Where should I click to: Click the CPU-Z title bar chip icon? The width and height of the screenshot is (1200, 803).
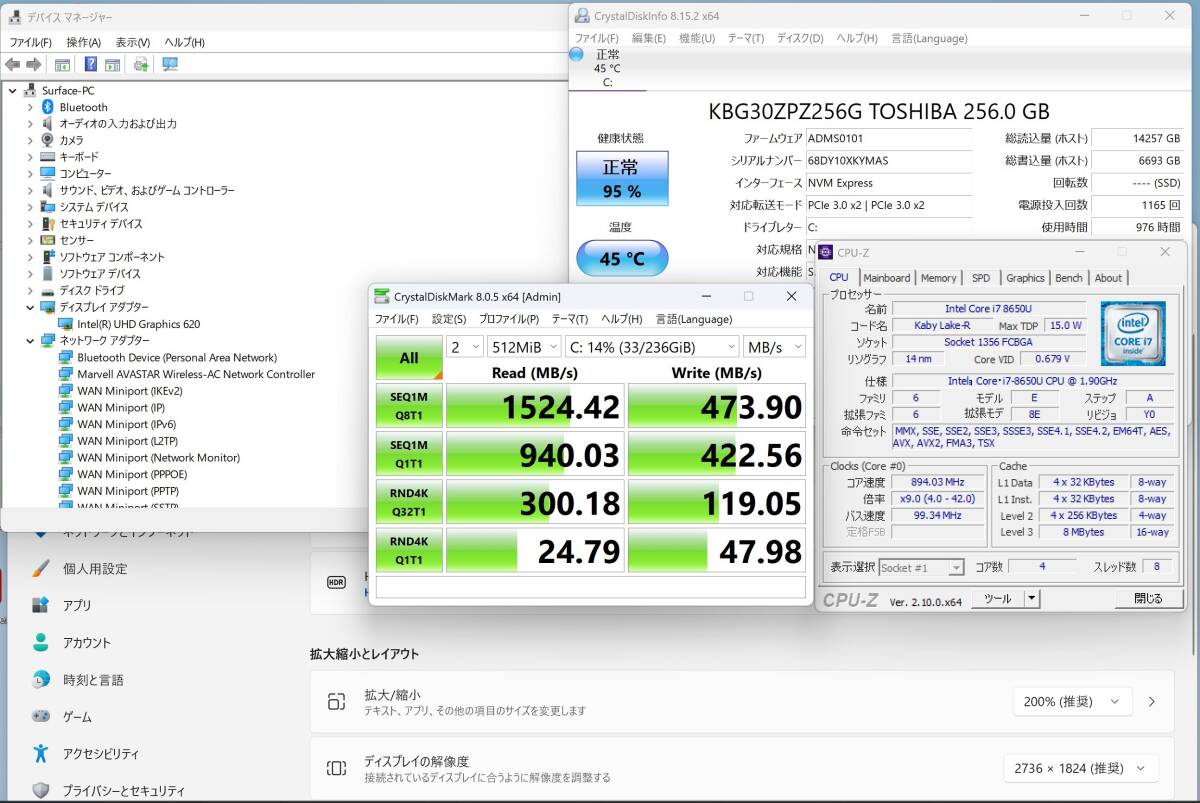click(x=826, y=253)
